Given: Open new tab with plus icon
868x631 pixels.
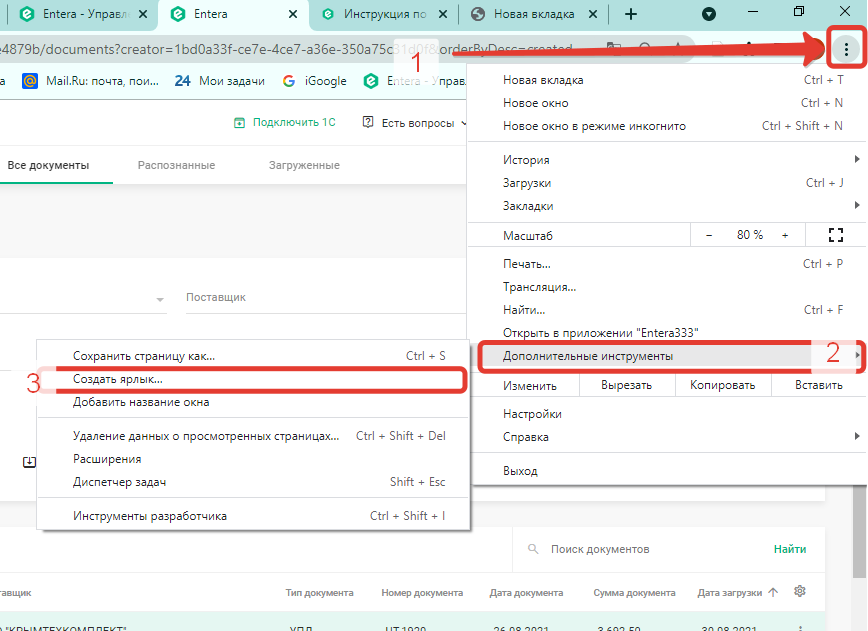Looking at the screenshot, I should tap(631, 14).
